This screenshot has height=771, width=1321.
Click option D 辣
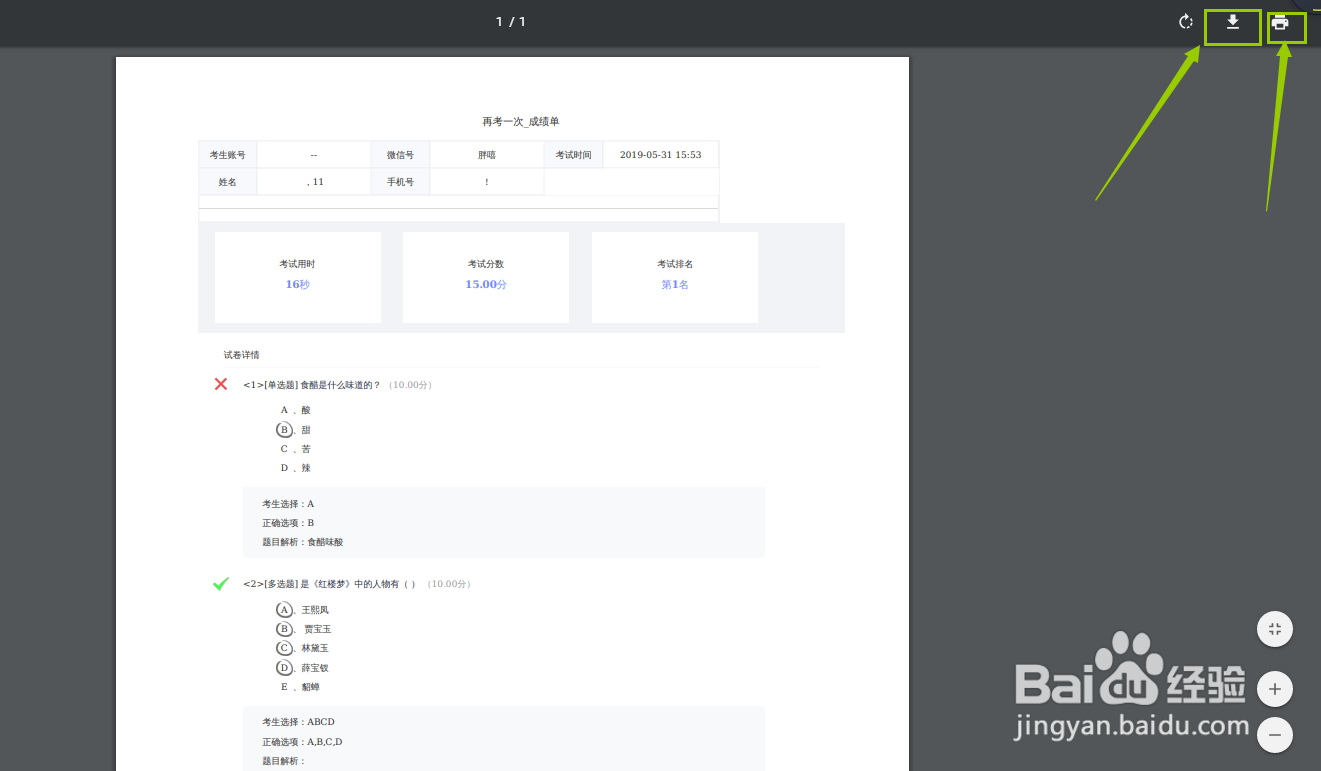coord(295,468)
